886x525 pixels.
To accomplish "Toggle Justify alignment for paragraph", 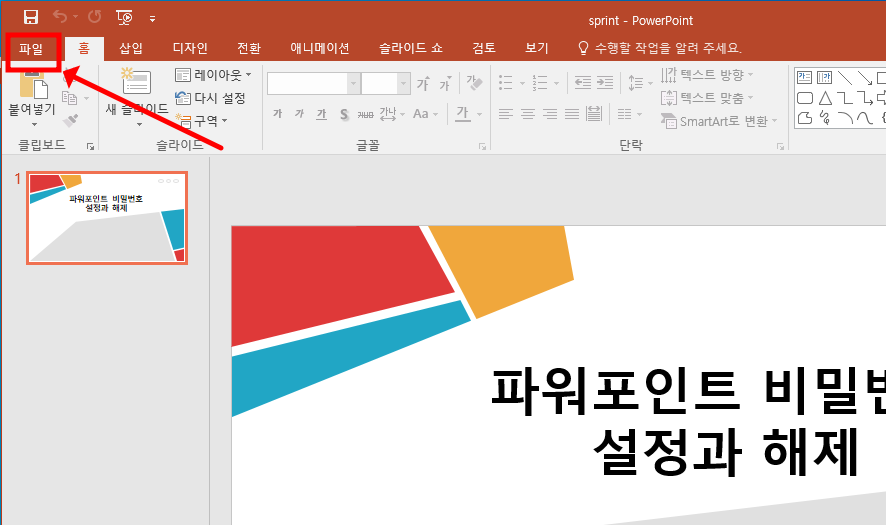I will [x=572, y=115].
